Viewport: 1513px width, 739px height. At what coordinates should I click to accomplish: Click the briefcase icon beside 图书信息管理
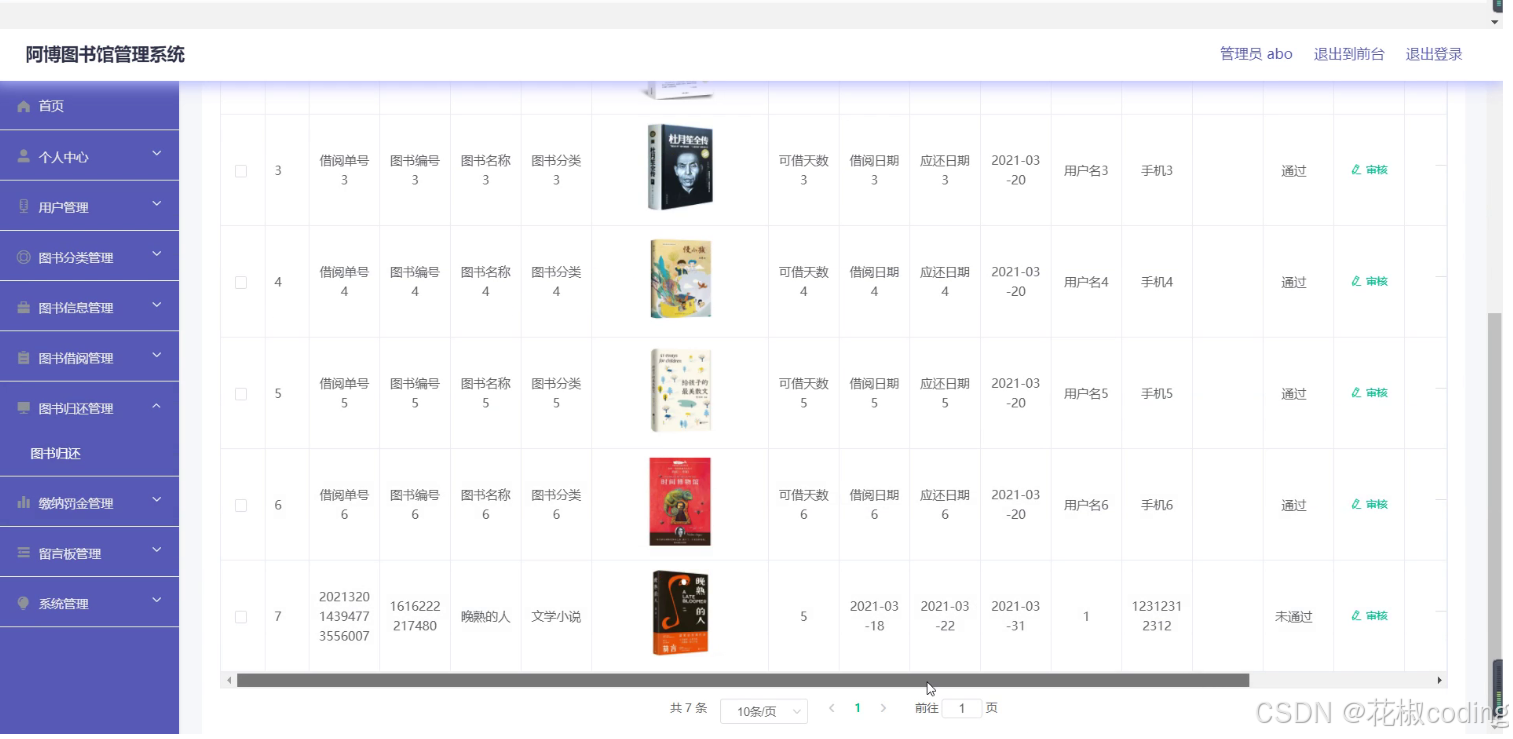[24, 308]
